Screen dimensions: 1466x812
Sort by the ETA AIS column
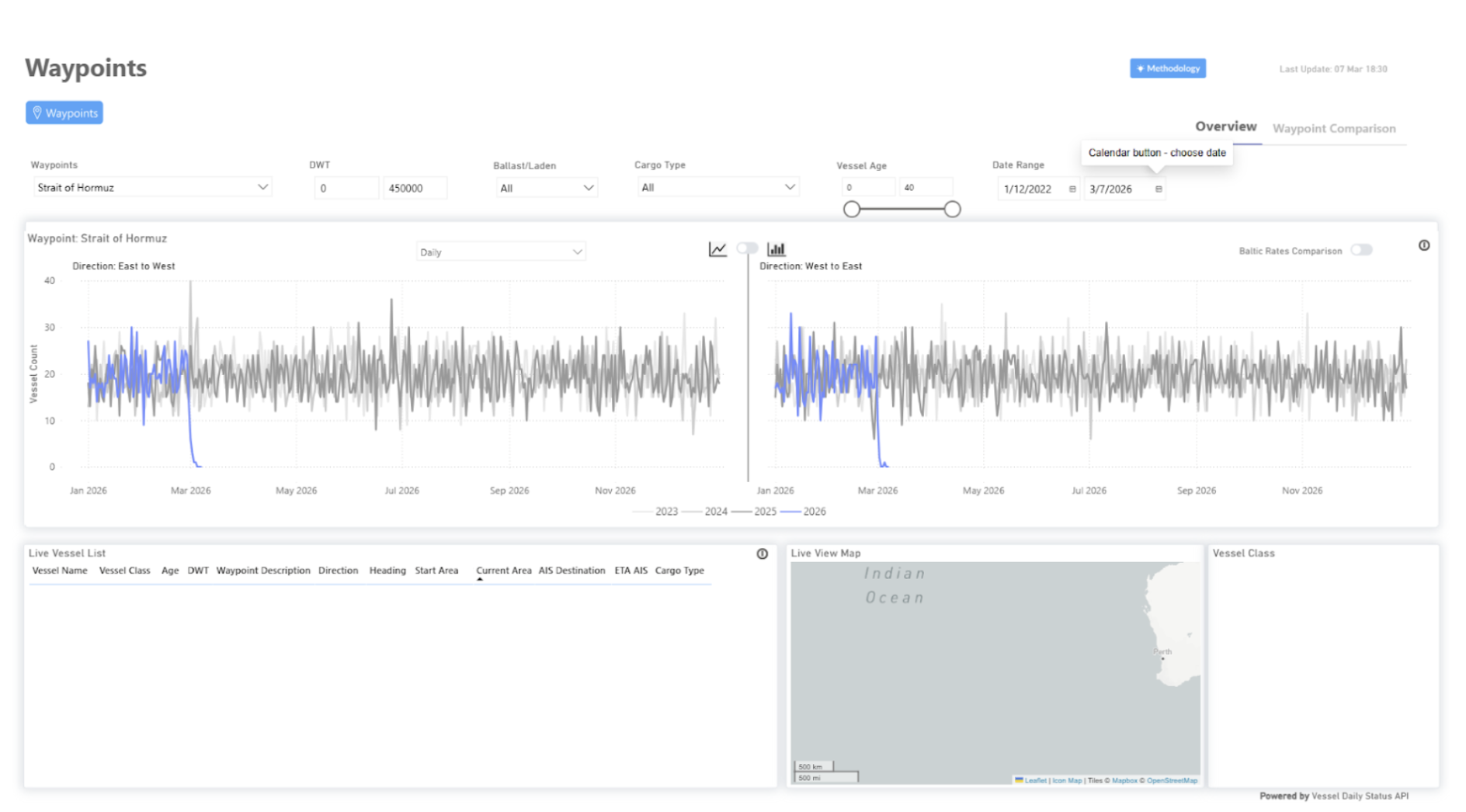[631, 570]
